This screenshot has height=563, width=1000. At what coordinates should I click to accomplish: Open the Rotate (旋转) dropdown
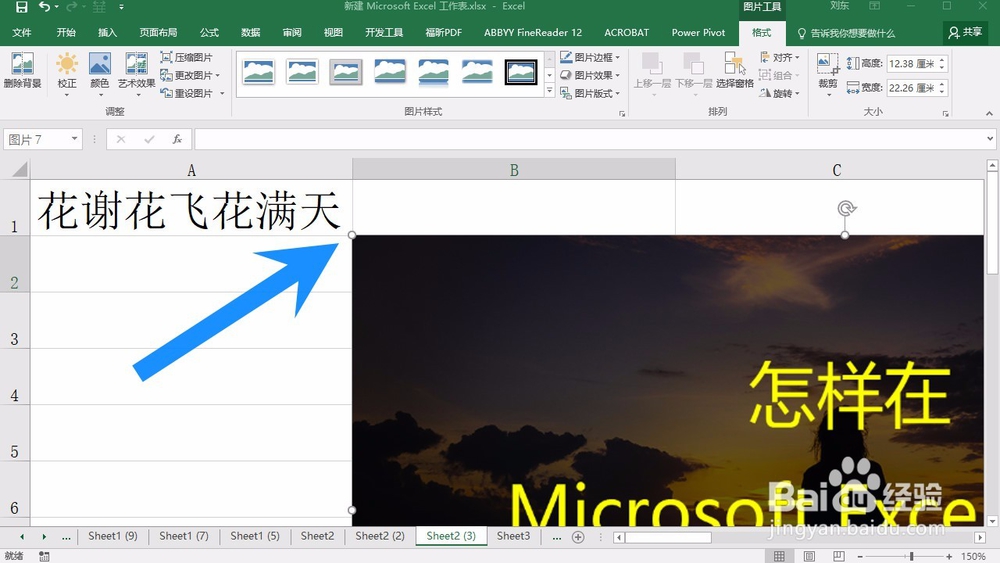point(779,93)
